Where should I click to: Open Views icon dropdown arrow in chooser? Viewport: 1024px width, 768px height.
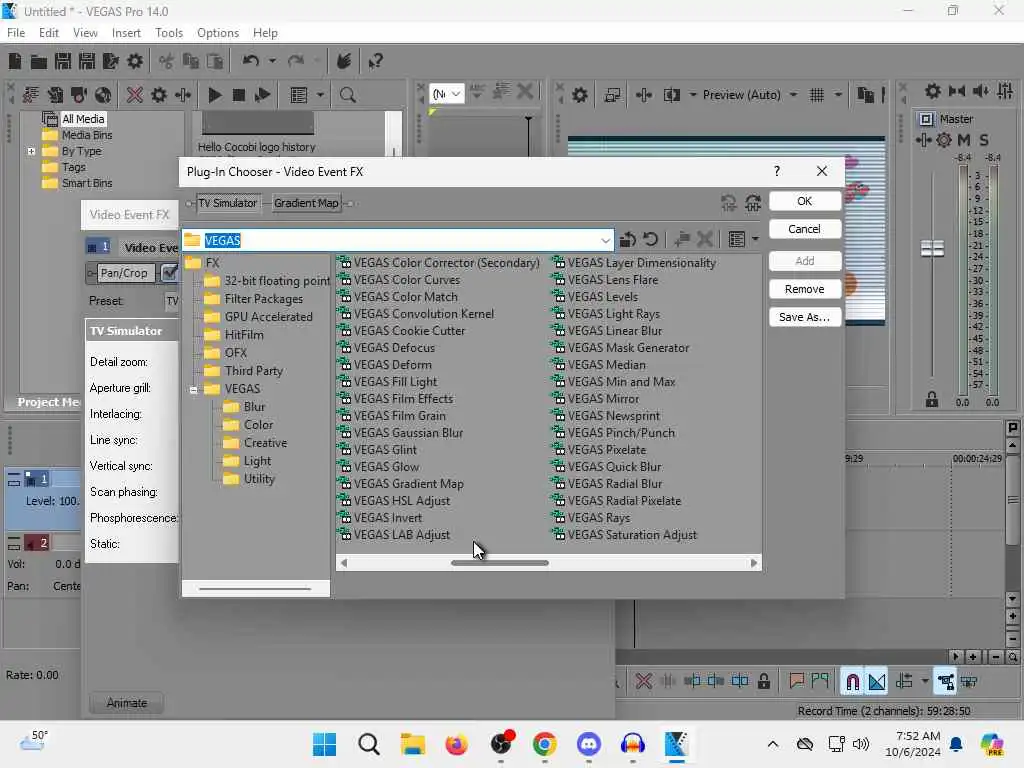pyautogui.click(x=755, y=240)
